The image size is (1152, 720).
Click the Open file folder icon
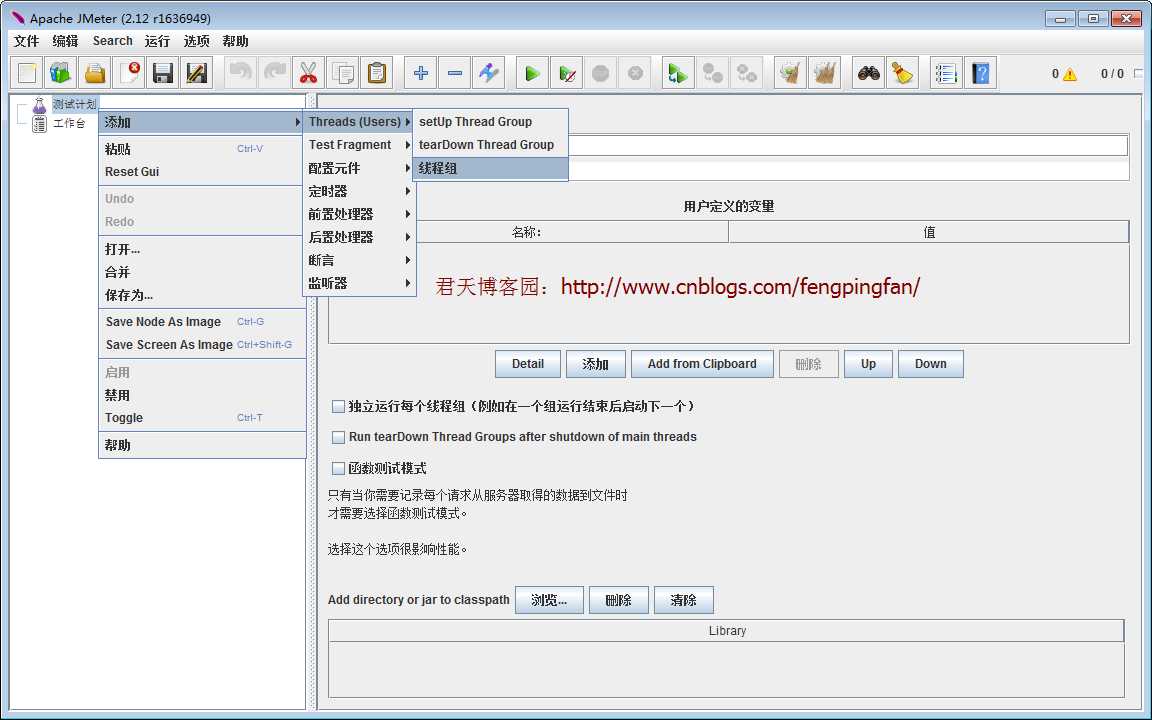pos(95,73)
